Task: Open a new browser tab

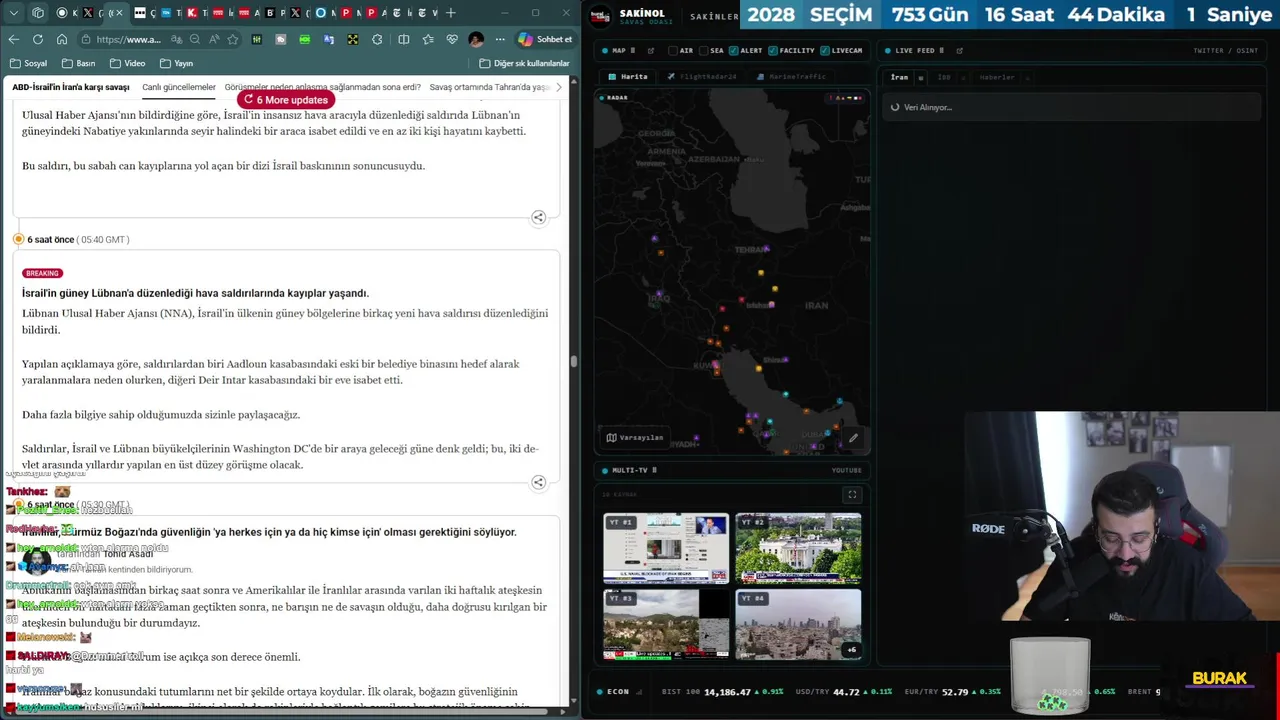Action: pyautogui.click(x=451, y=13)
